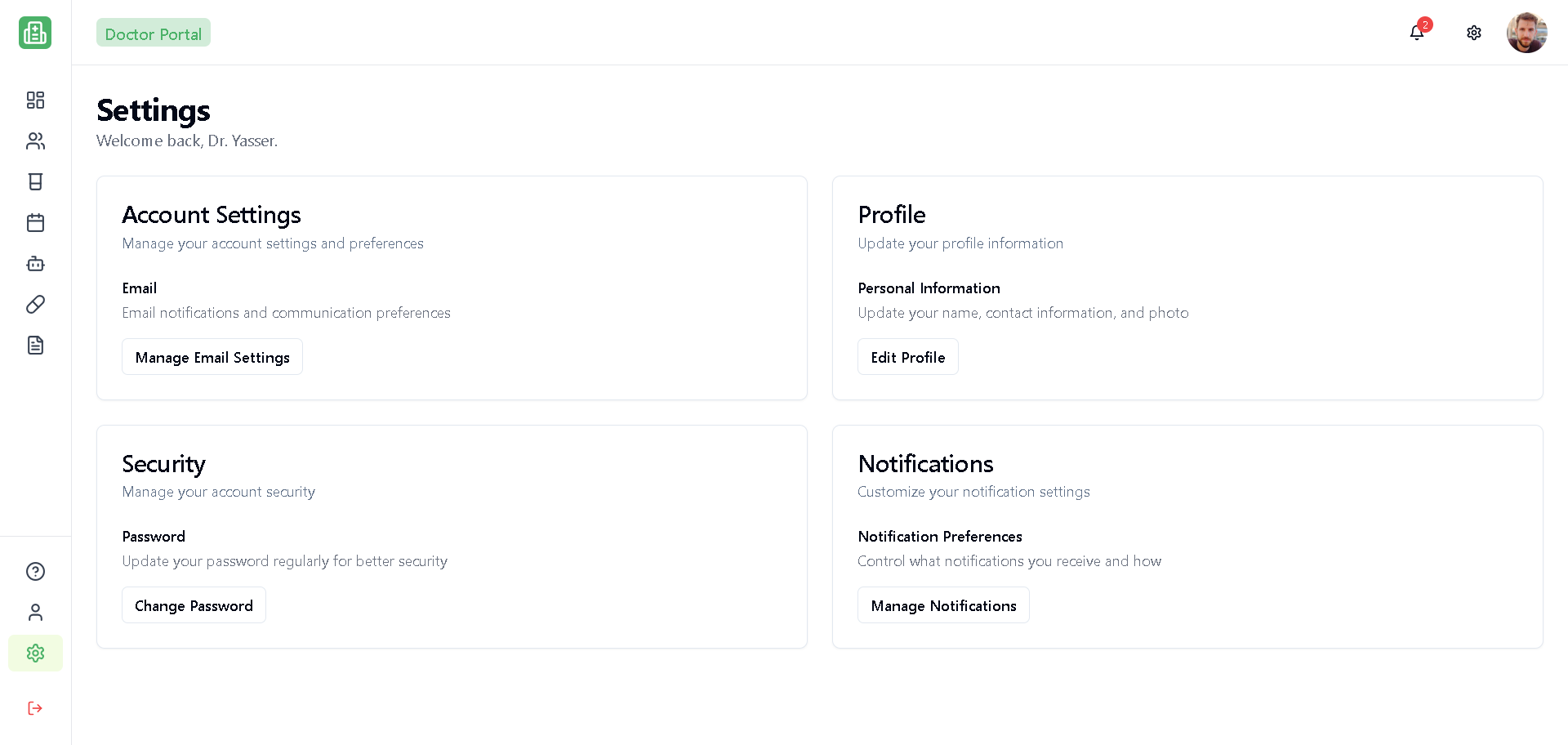Click the Manage Email Settings button

(212, 357)
